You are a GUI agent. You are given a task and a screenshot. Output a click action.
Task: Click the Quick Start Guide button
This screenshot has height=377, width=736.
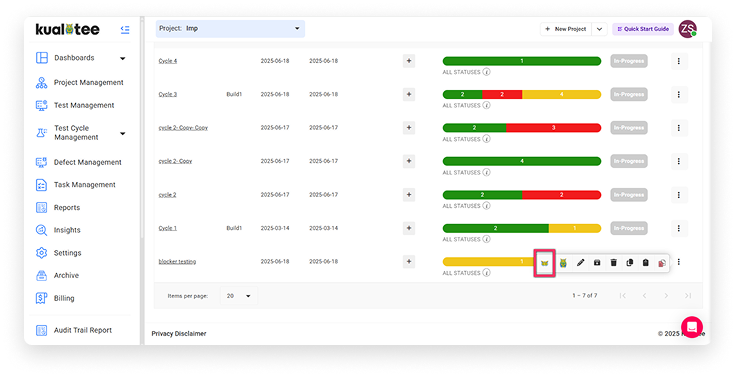point(643,29)
